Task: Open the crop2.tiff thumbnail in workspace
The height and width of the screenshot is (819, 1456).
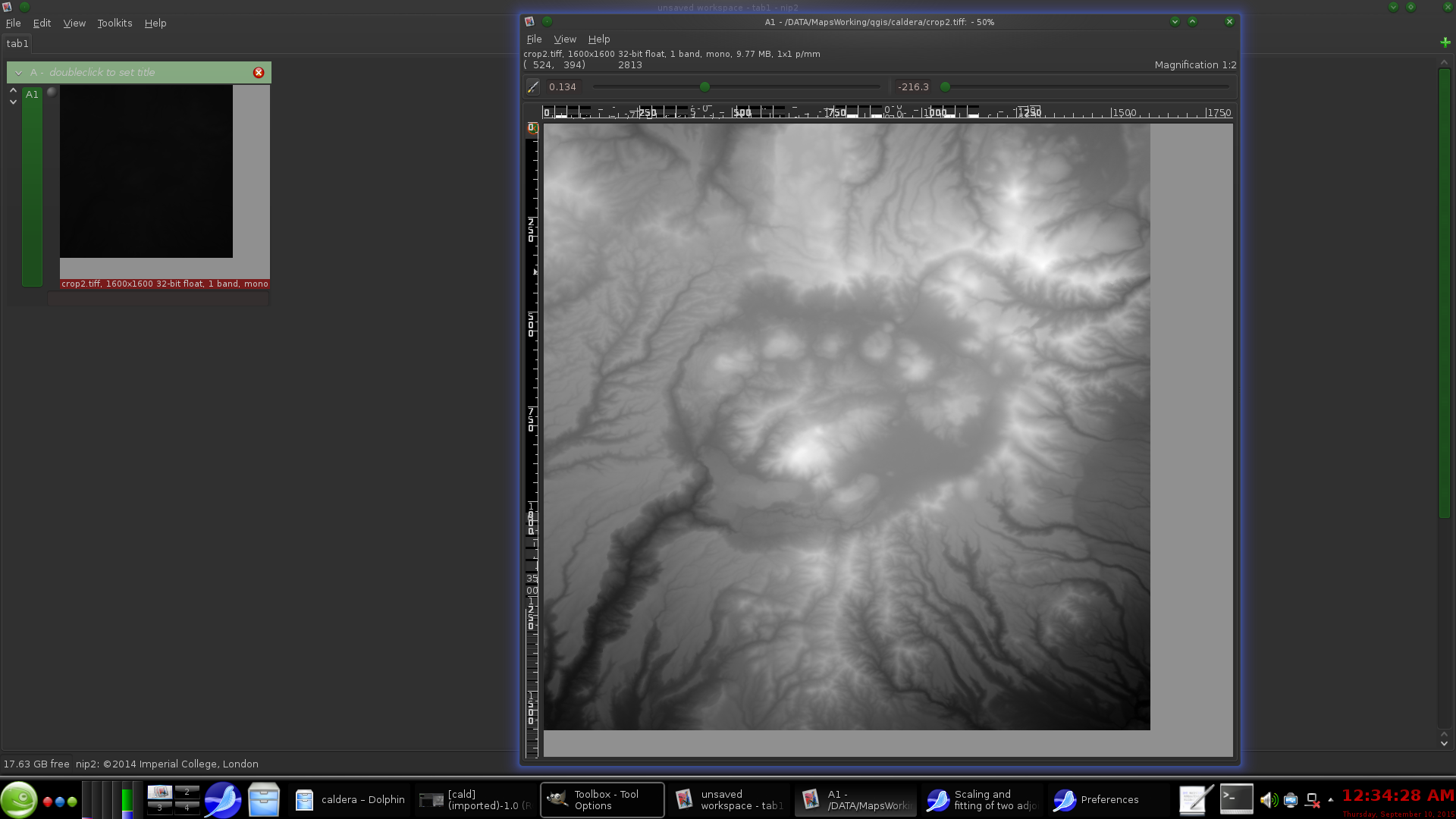Action: [146, 171]
